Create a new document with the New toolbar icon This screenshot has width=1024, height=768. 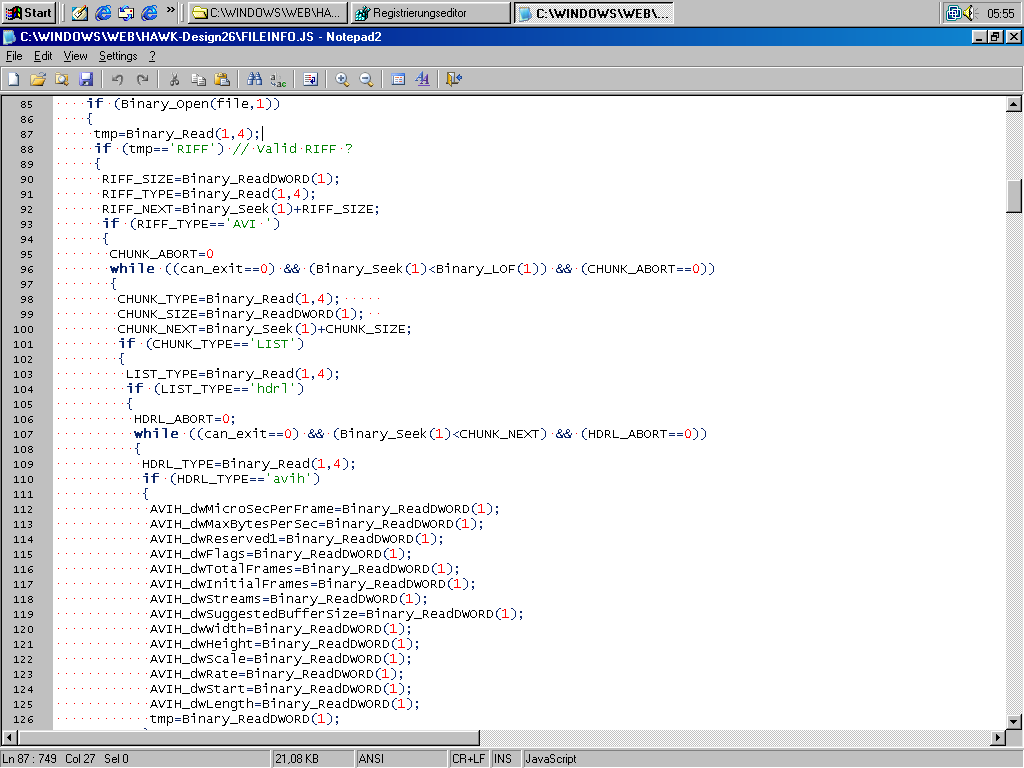coord(14,80)
